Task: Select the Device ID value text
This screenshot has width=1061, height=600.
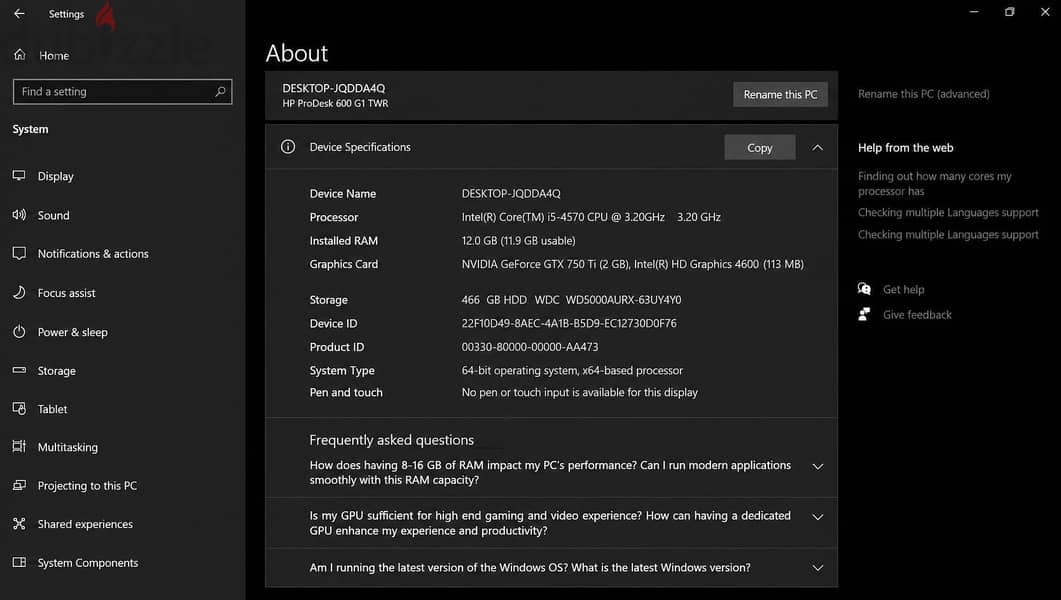Action: pos(569,323)
